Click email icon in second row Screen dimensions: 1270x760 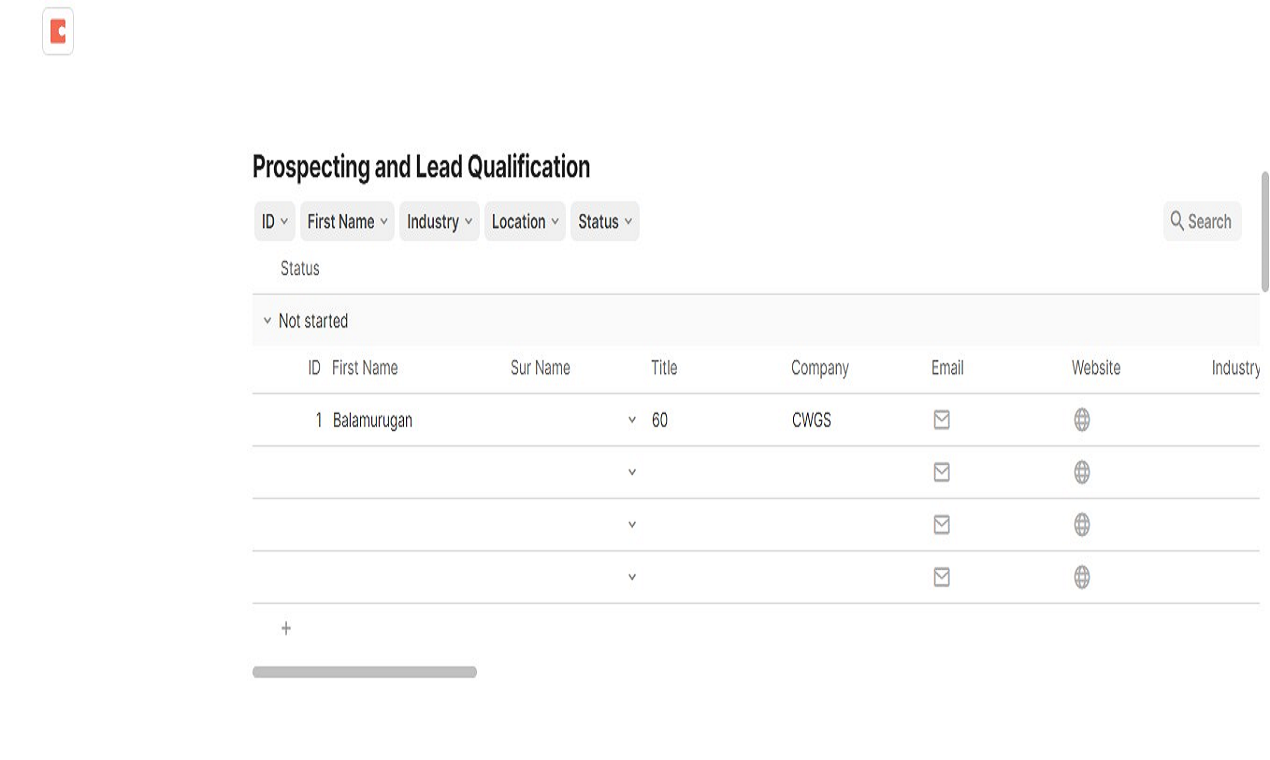(x=941, y=472)
